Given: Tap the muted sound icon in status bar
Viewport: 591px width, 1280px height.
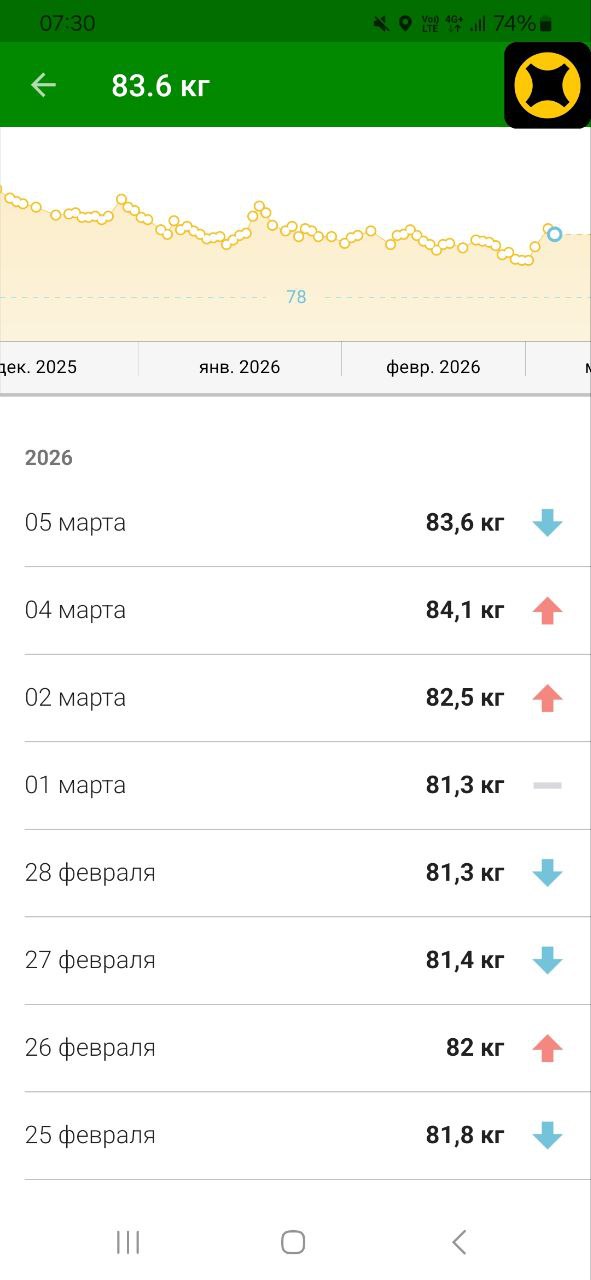Looking at the screenshot, I should (379, 22).
